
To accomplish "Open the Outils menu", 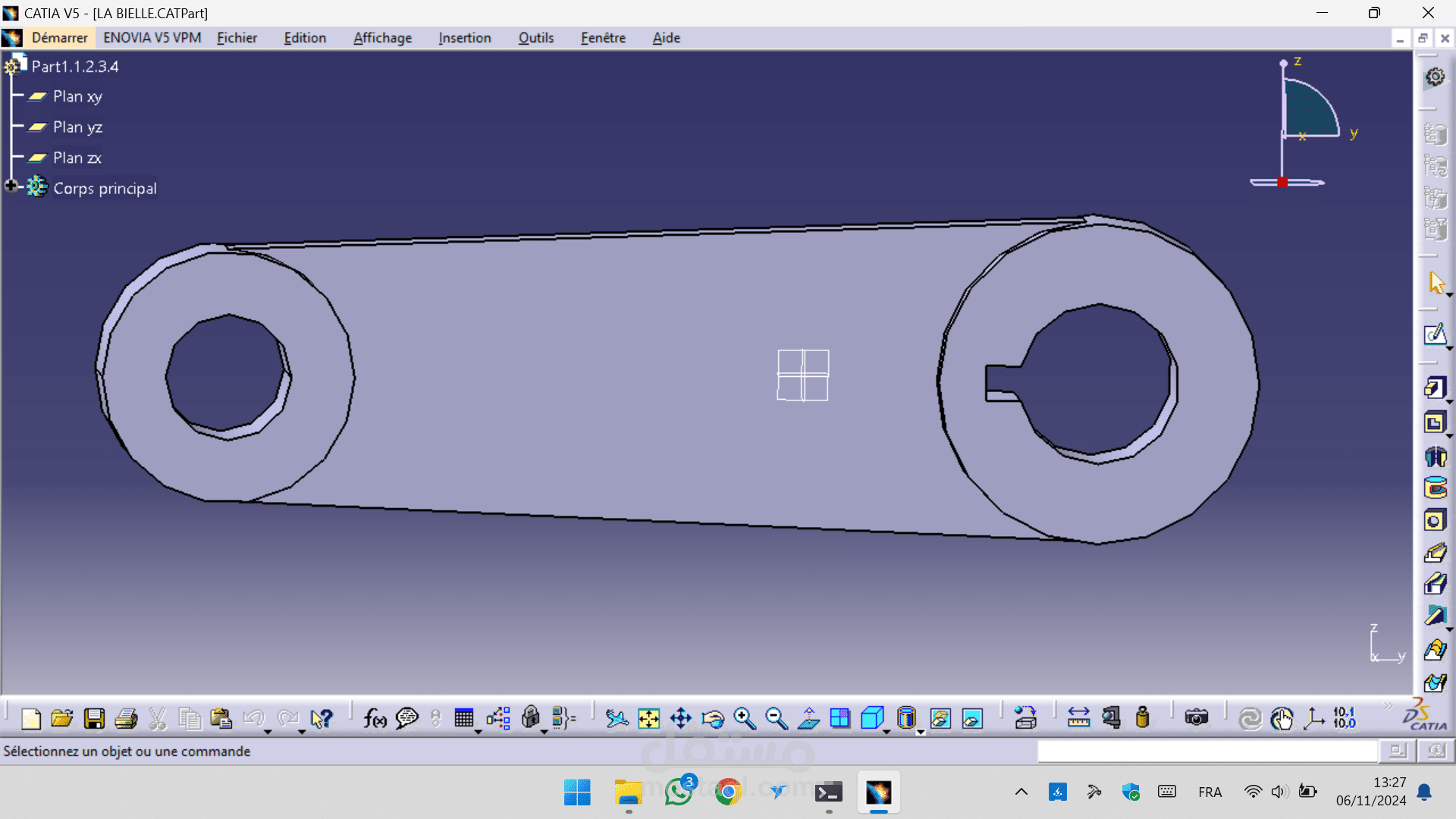I will pos(535,38).
